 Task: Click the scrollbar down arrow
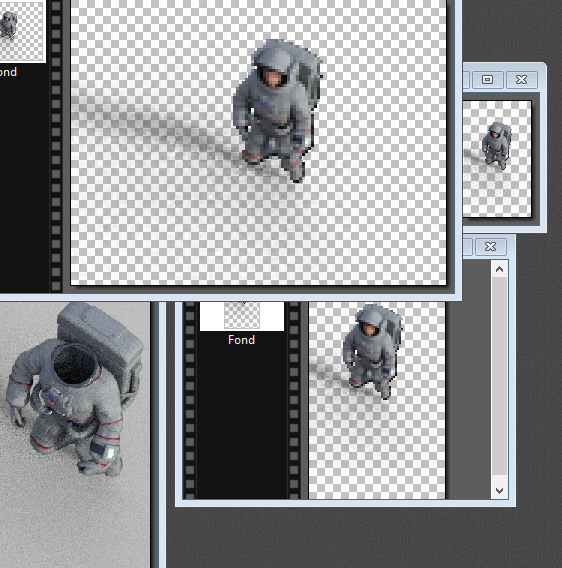point(499,490)
